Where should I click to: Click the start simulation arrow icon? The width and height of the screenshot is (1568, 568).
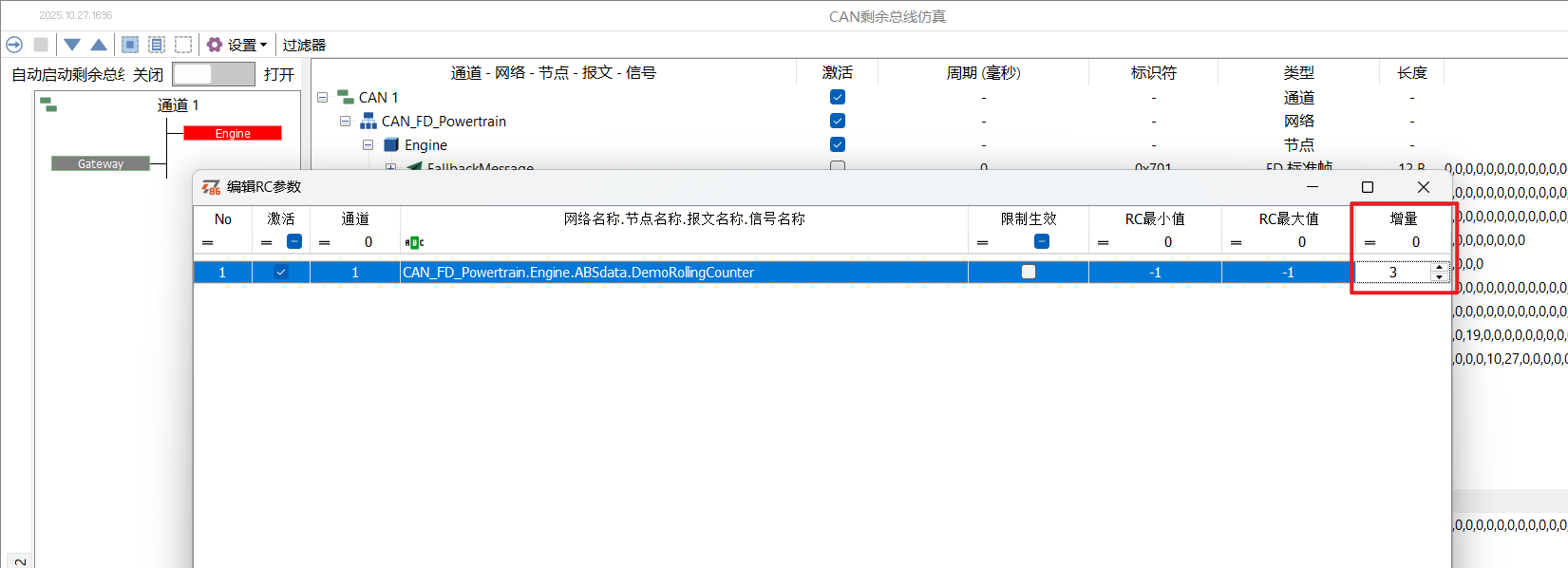pos(14,45)
